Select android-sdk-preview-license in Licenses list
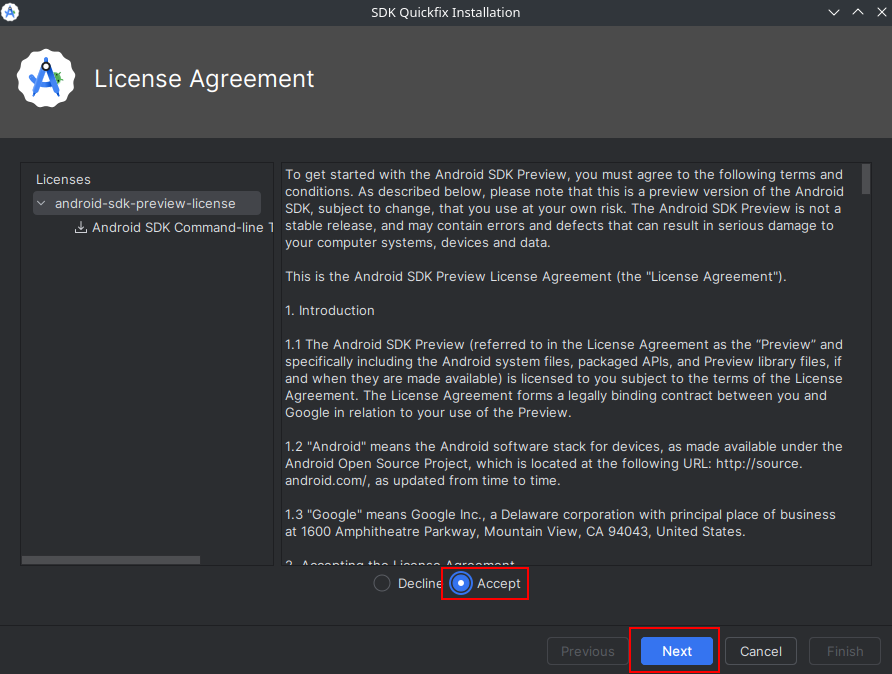Viewport: 892px width, 674px height. tap(147, 203)
